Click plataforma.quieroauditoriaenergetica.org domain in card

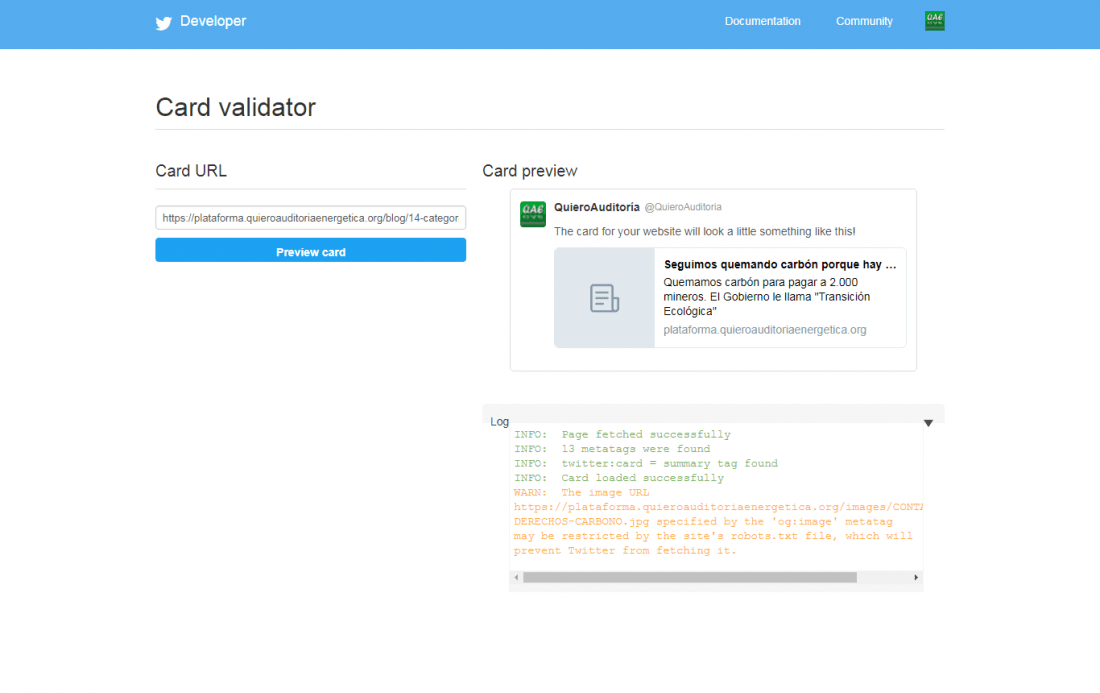[765, 330]
